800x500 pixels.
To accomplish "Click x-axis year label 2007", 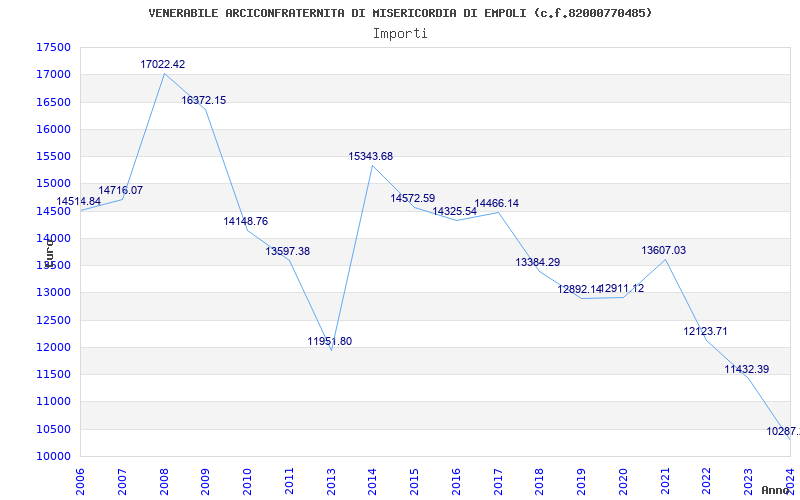I will pos(122,481).
